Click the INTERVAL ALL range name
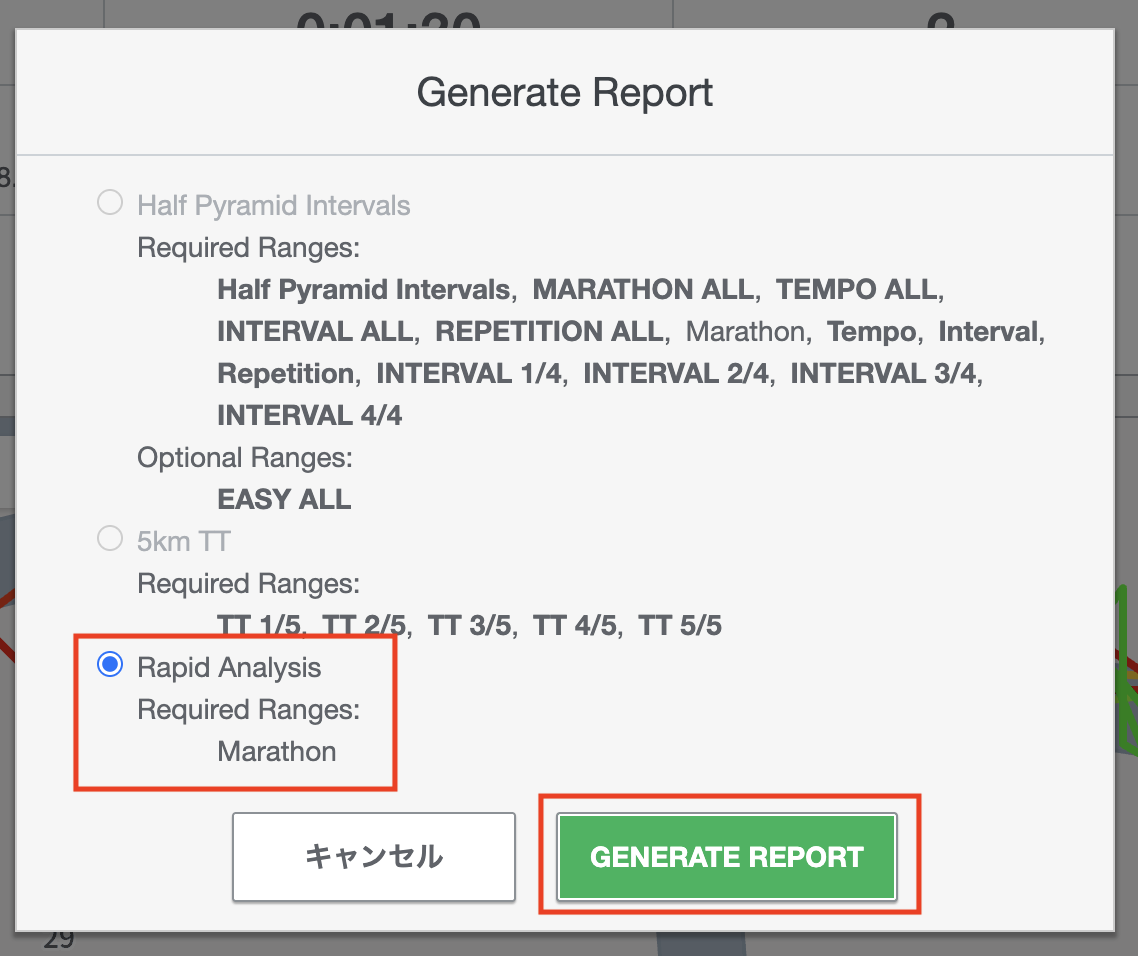 [314, 332]
